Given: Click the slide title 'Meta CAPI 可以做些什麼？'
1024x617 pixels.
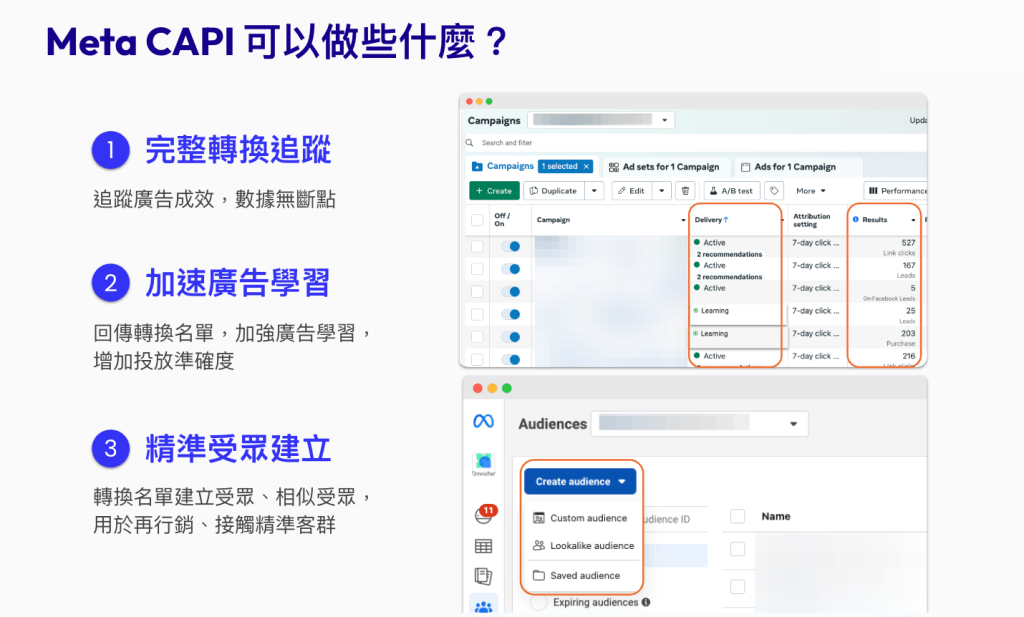Looking at the screenshot, I should point(277,42).
